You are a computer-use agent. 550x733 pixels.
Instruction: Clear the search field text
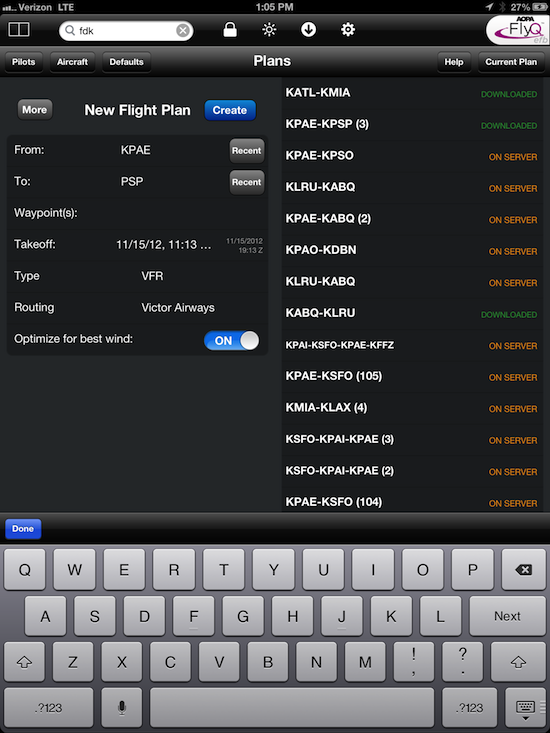point(183,31)
